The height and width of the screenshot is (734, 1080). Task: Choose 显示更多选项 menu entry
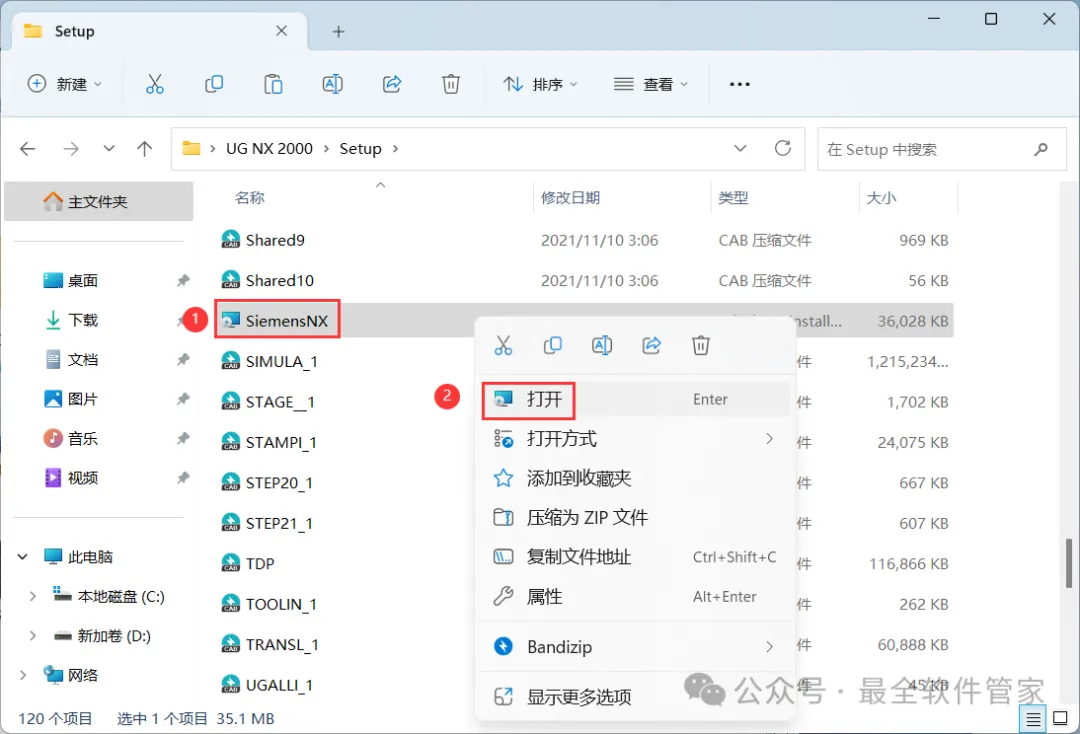(x=635, y=697)
